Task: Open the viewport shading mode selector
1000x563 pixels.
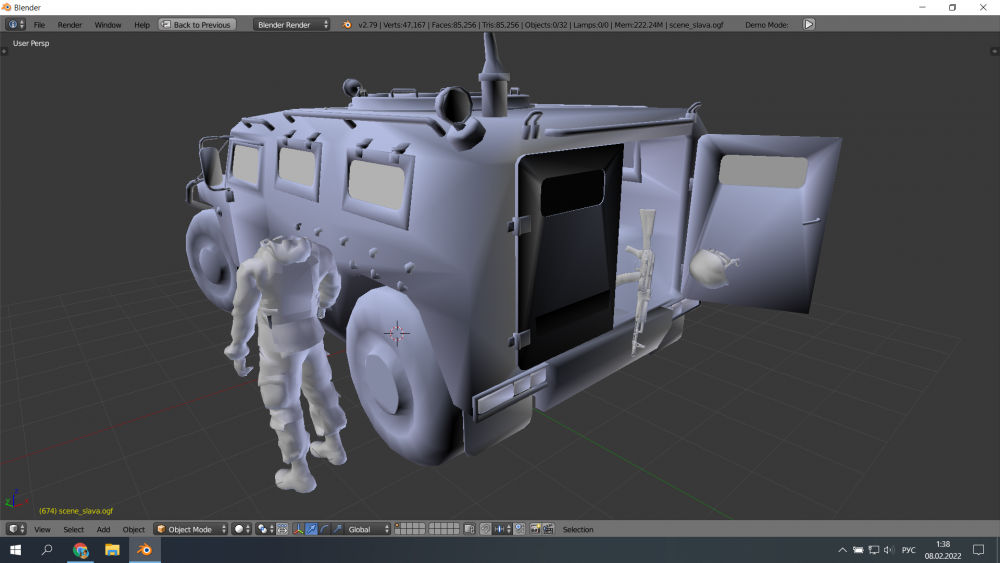Action: [243, 529]
